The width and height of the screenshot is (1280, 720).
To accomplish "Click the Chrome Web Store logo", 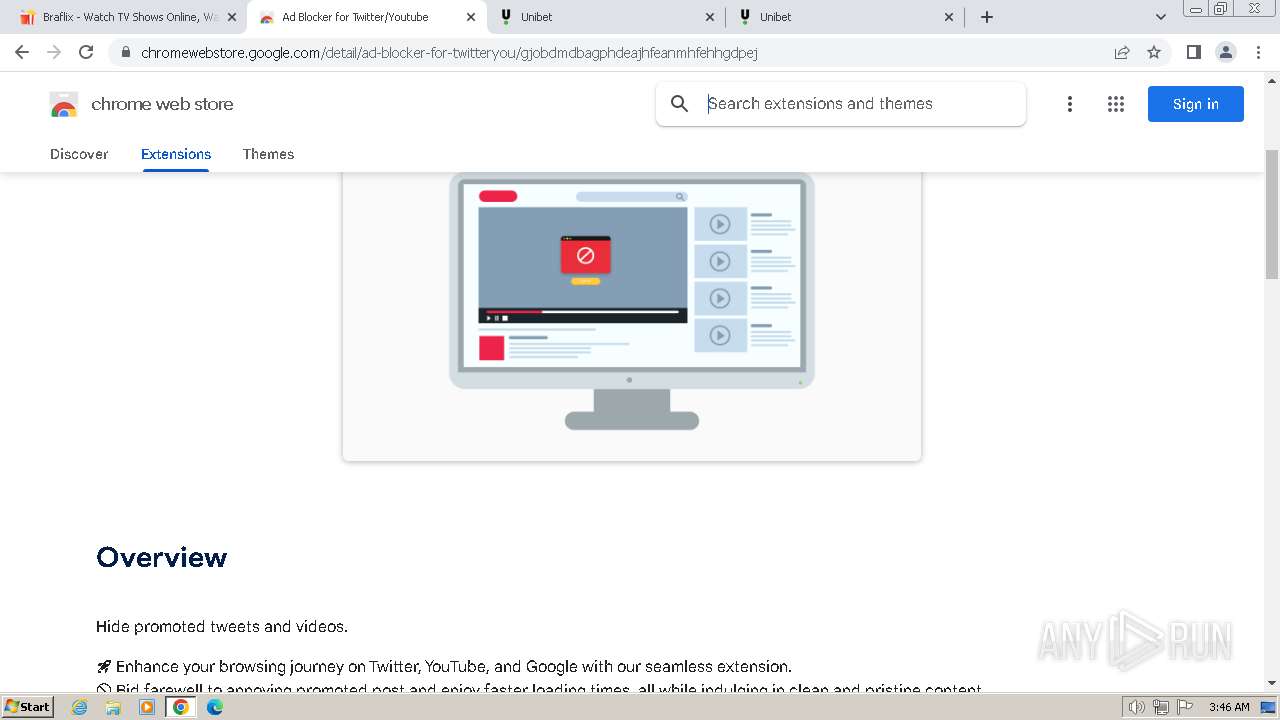I will point(63,104).
